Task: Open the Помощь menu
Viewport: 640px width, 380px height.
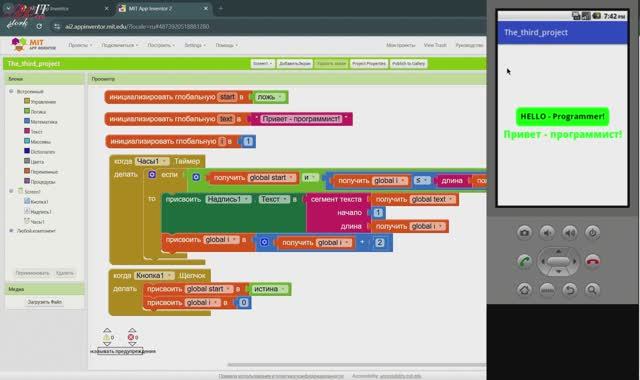Action: [227, 45]
